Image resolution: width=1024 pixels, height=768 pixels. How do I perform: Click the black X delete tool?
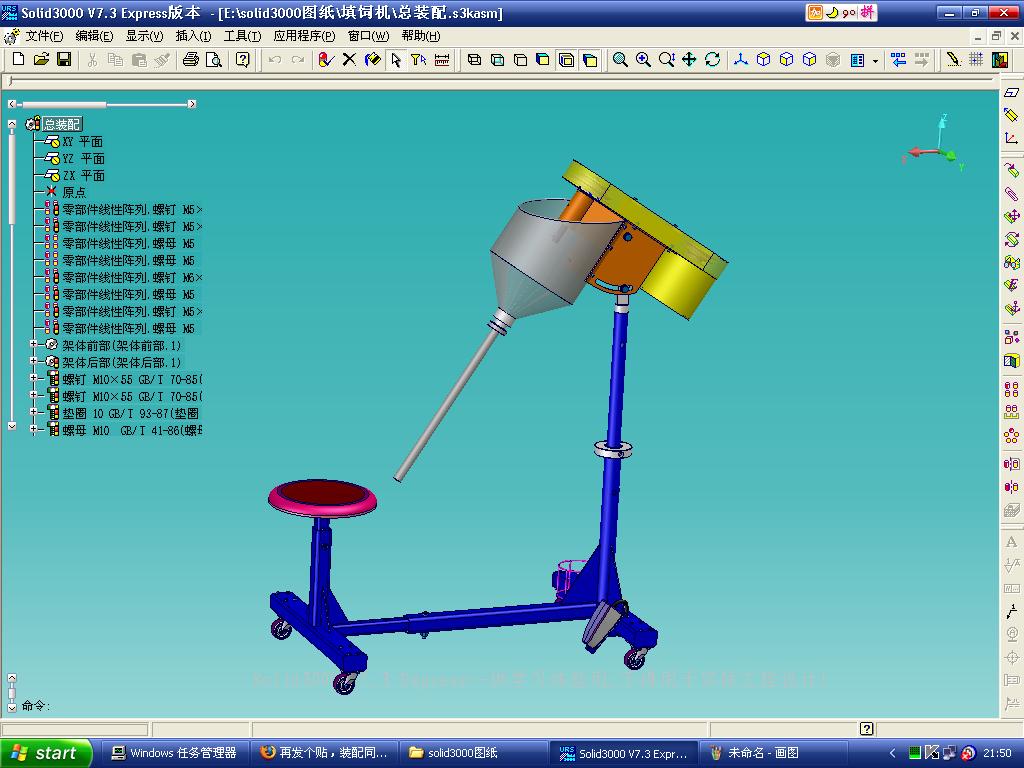349,59
